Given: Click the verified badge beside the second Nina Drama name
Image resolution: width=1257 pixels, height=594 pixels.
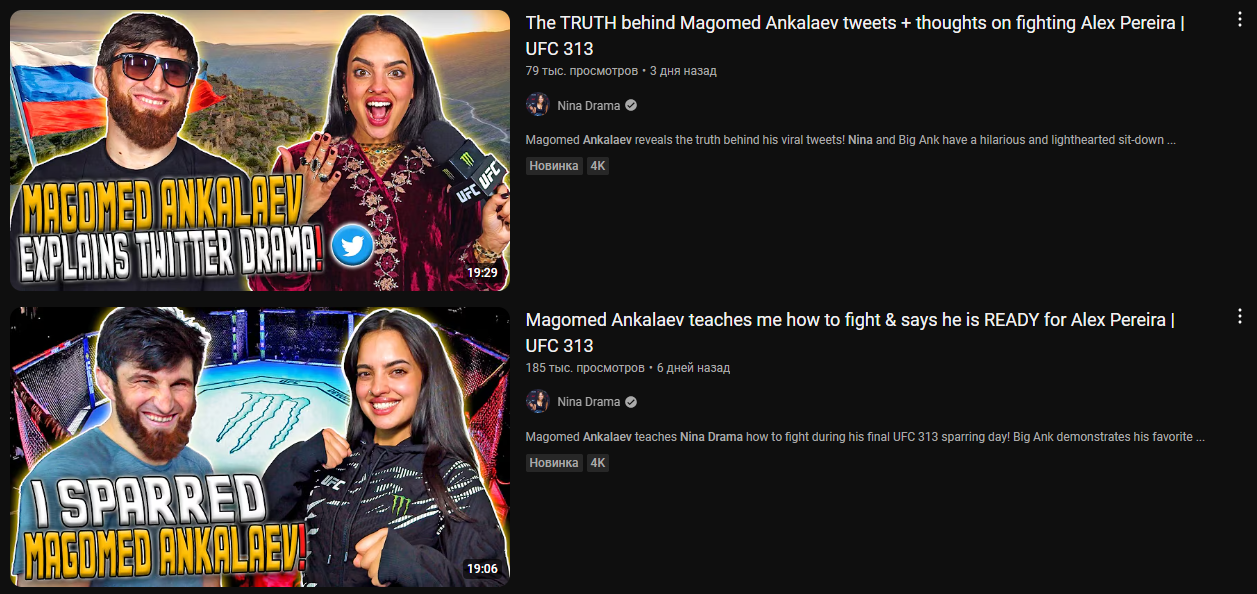Looking at the screenshot, I should (x=631, y=402).
